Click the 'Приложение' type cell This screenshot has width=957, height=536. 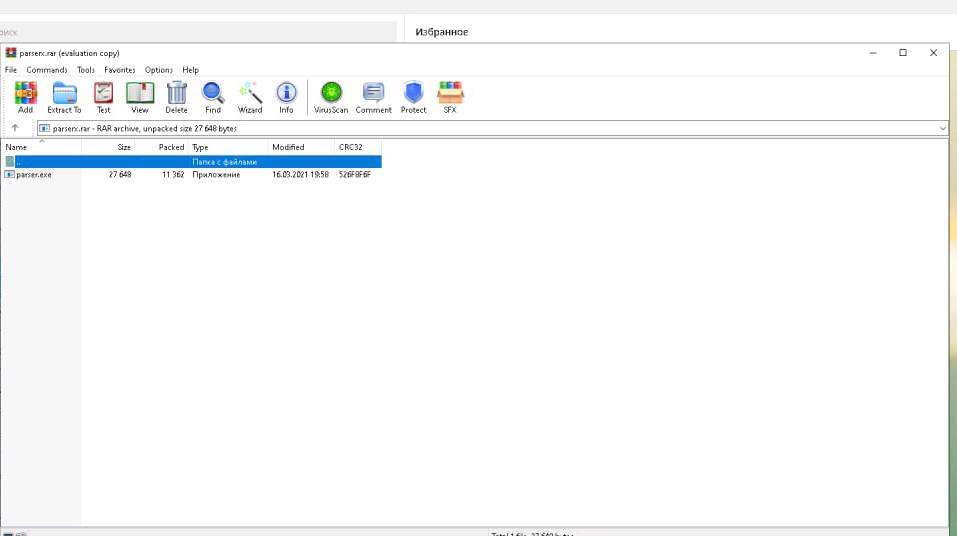pyautogui.click(x=216, y=175)
